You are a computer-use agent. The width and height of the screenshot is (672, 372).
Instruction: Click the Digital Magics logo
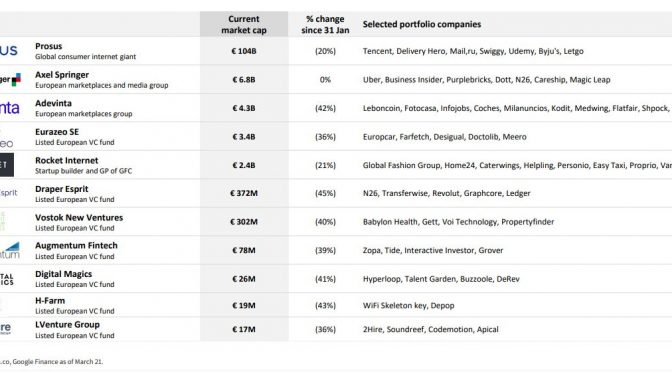(7, 279)
